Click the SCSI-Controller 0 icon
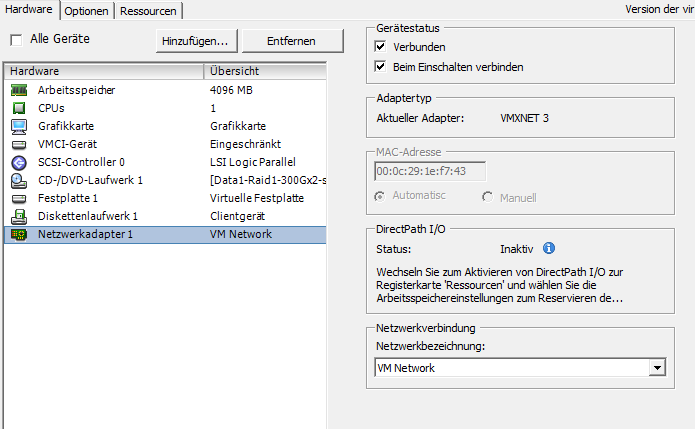The height and width of the screenshot is (429, 695). (18, 162)
